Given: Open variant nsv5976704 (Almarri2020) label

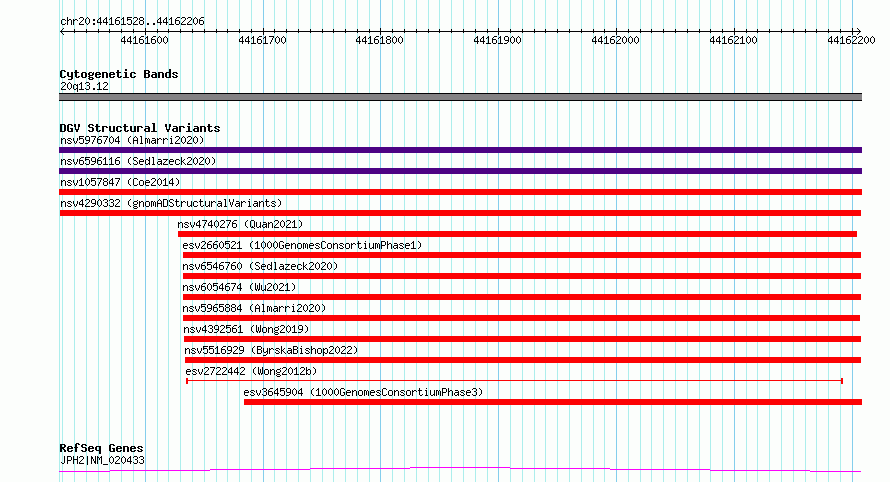Looking at the screenshot, I should click(132, 140).
